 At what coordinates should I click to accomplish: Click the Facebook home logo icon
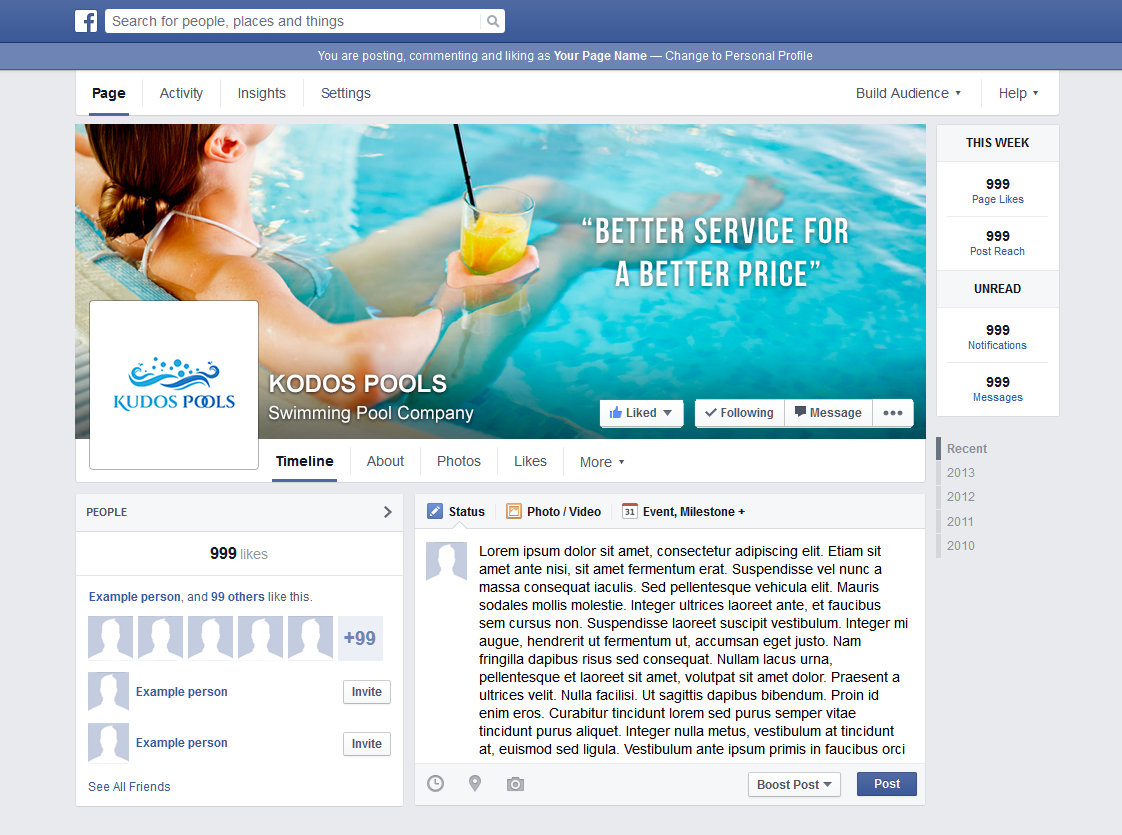click(x=86, y=20)
